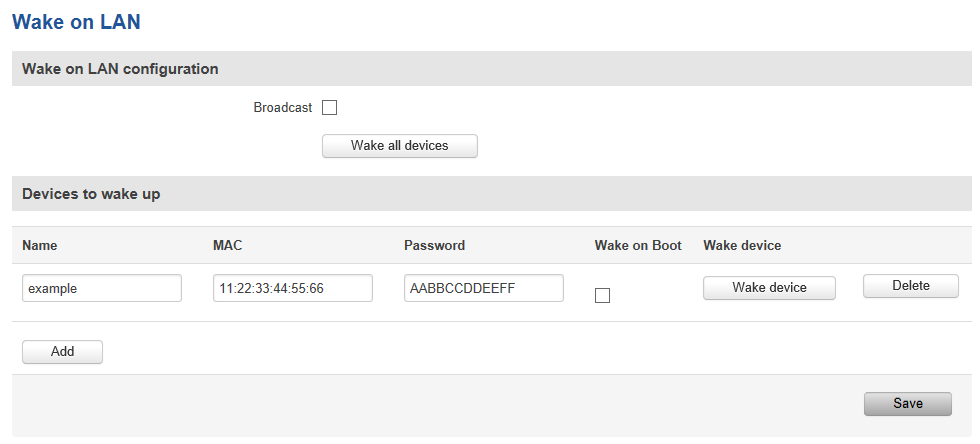Click the Wake device column header
Image resolution: width=980 pixels, height=444 pixels.
(x=742, y=245)
